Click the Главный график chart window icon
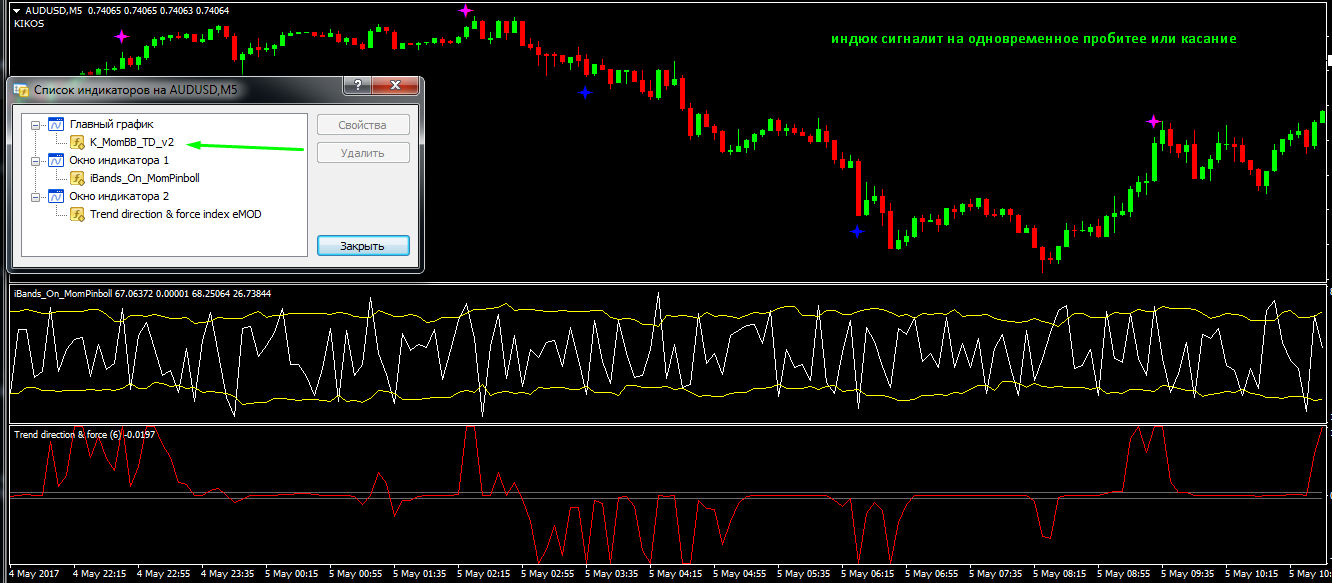 pyautogui.click(x=56, y=125)
